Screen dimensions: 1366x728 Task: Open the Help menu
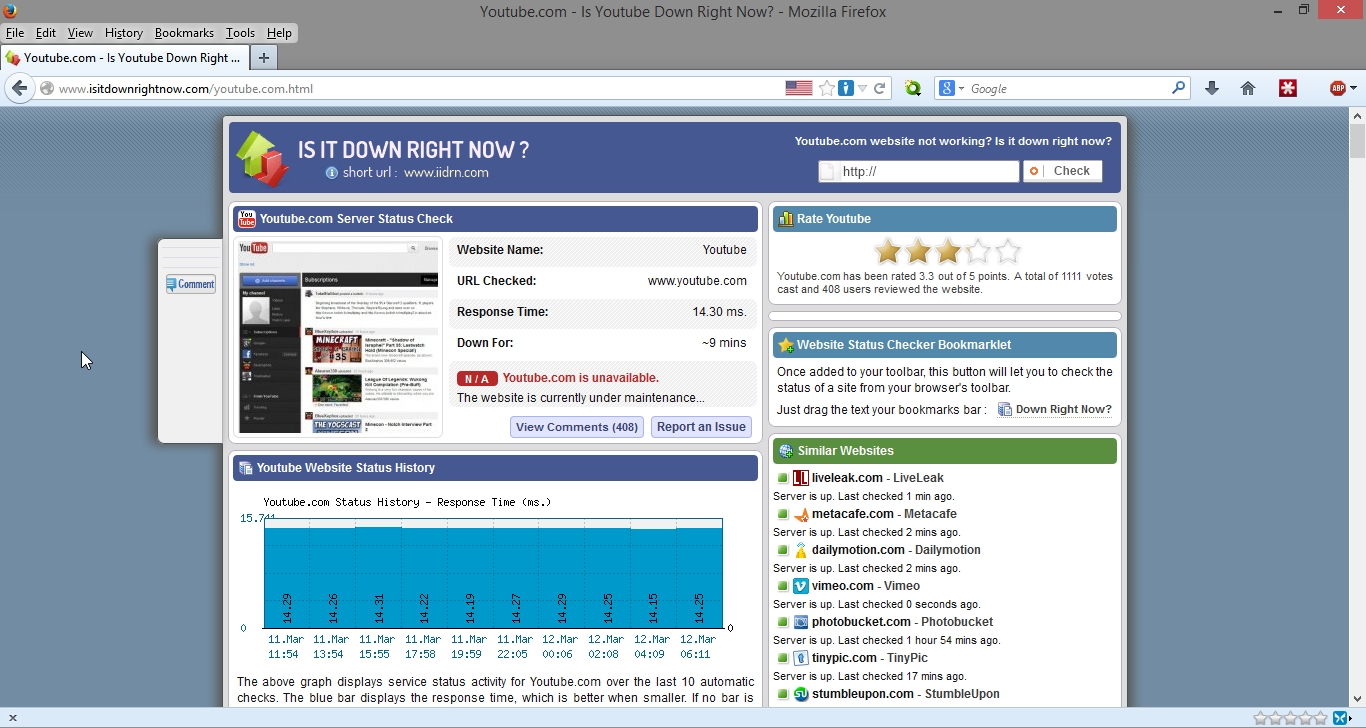click(x=279, y=33)
